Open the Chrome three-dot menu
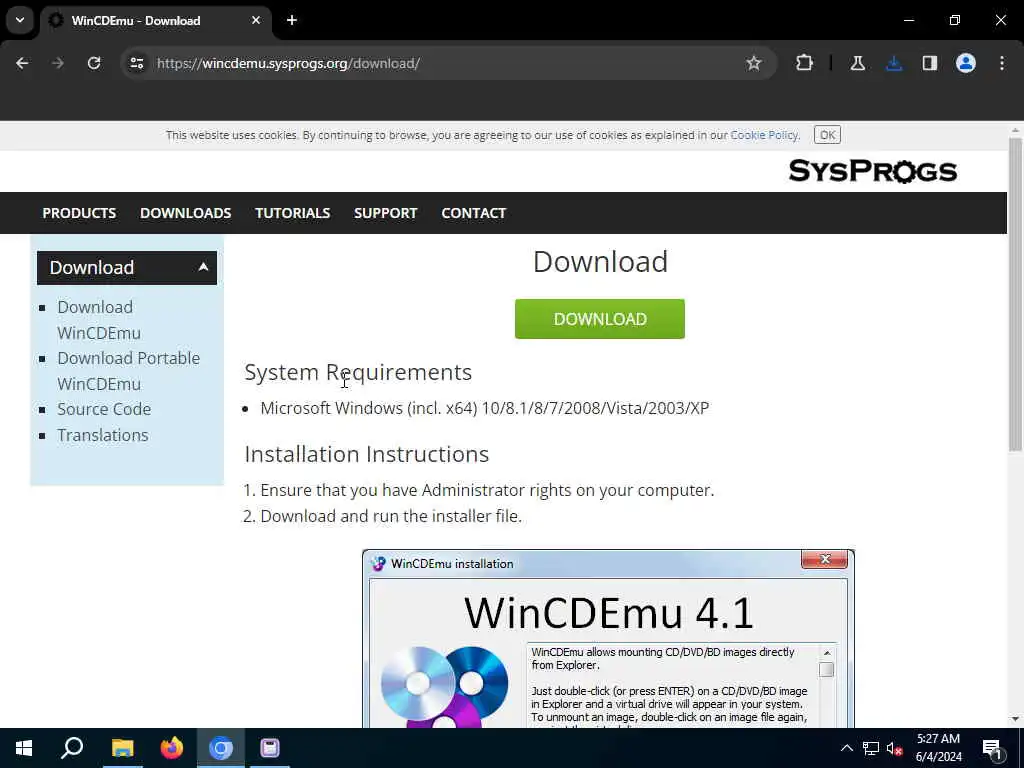1024x768 pixels. (1002, 63)
